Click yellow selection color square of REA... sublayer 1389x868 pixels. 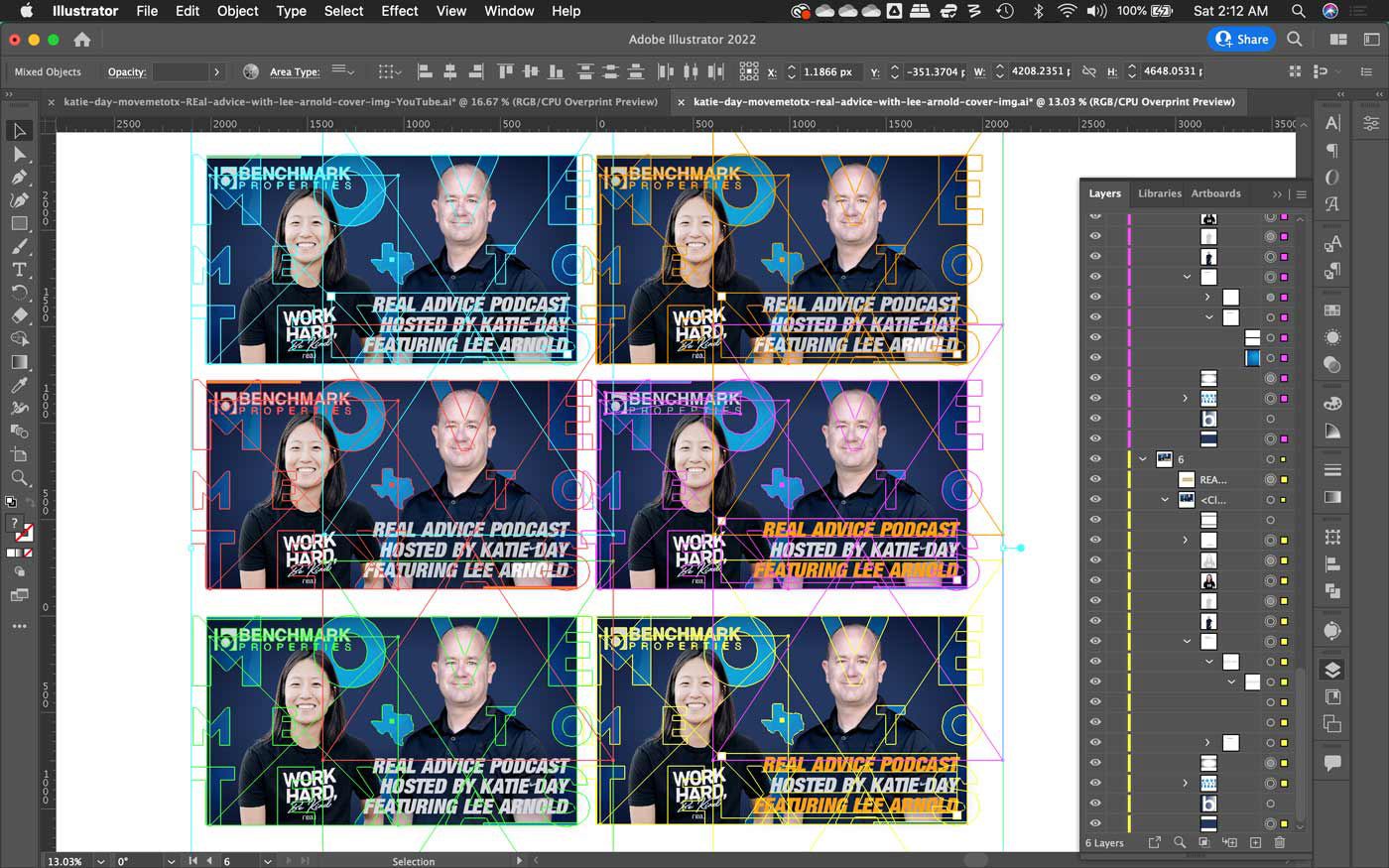(x=1284, y=479)
